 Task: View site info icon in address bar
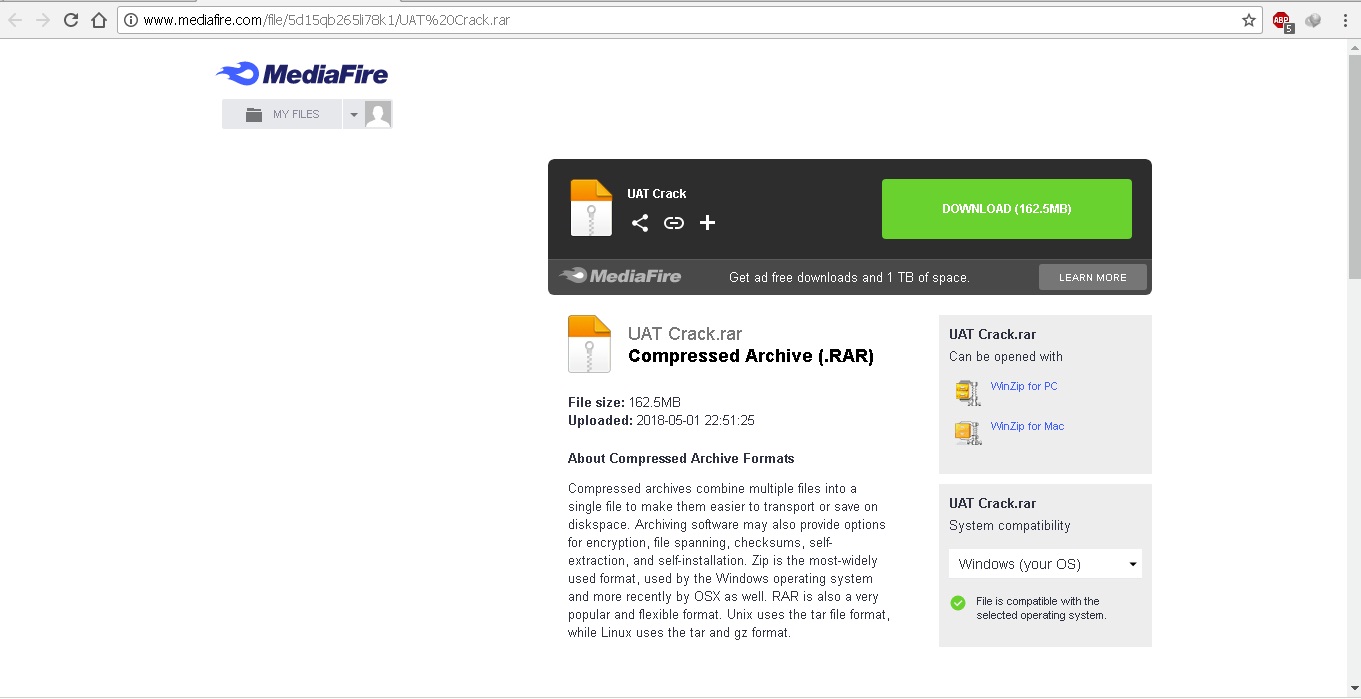(131, 20)
